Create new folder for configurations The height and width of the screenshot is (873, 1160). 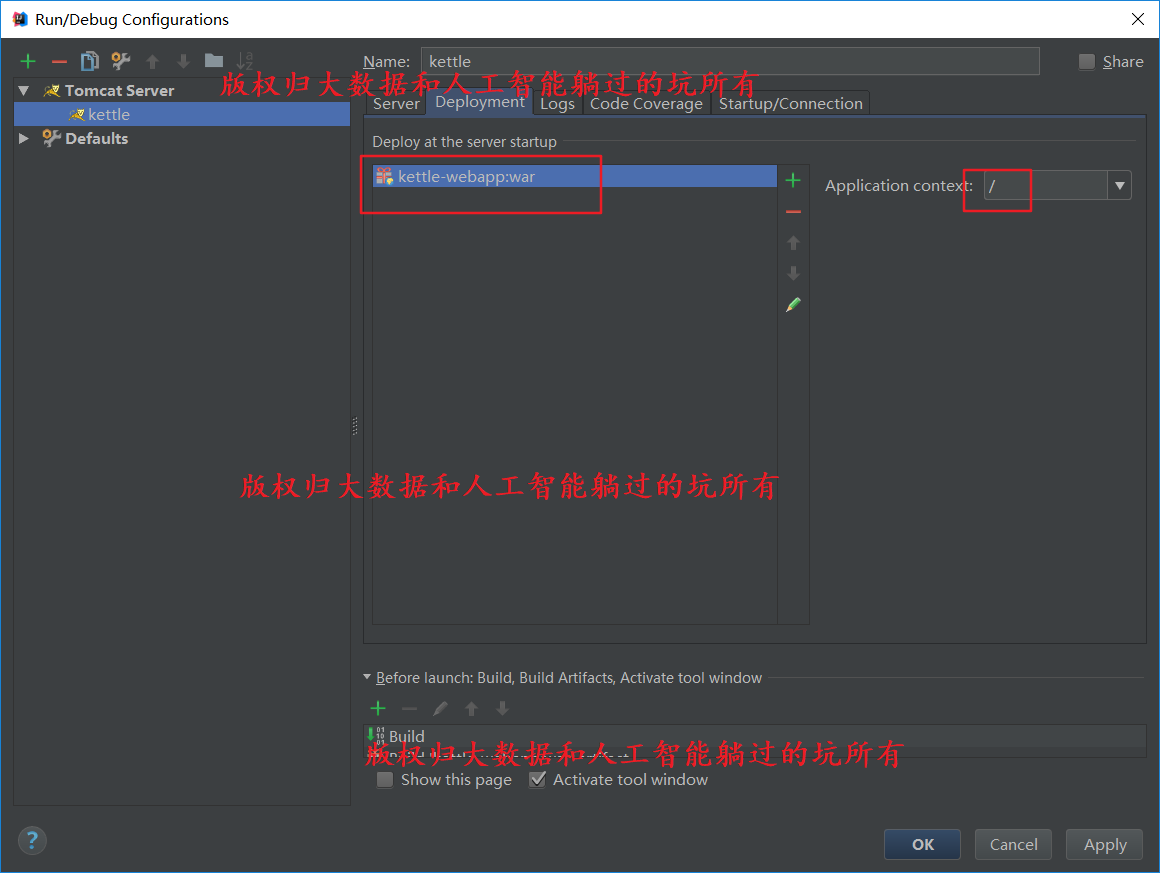pos(214,61)
